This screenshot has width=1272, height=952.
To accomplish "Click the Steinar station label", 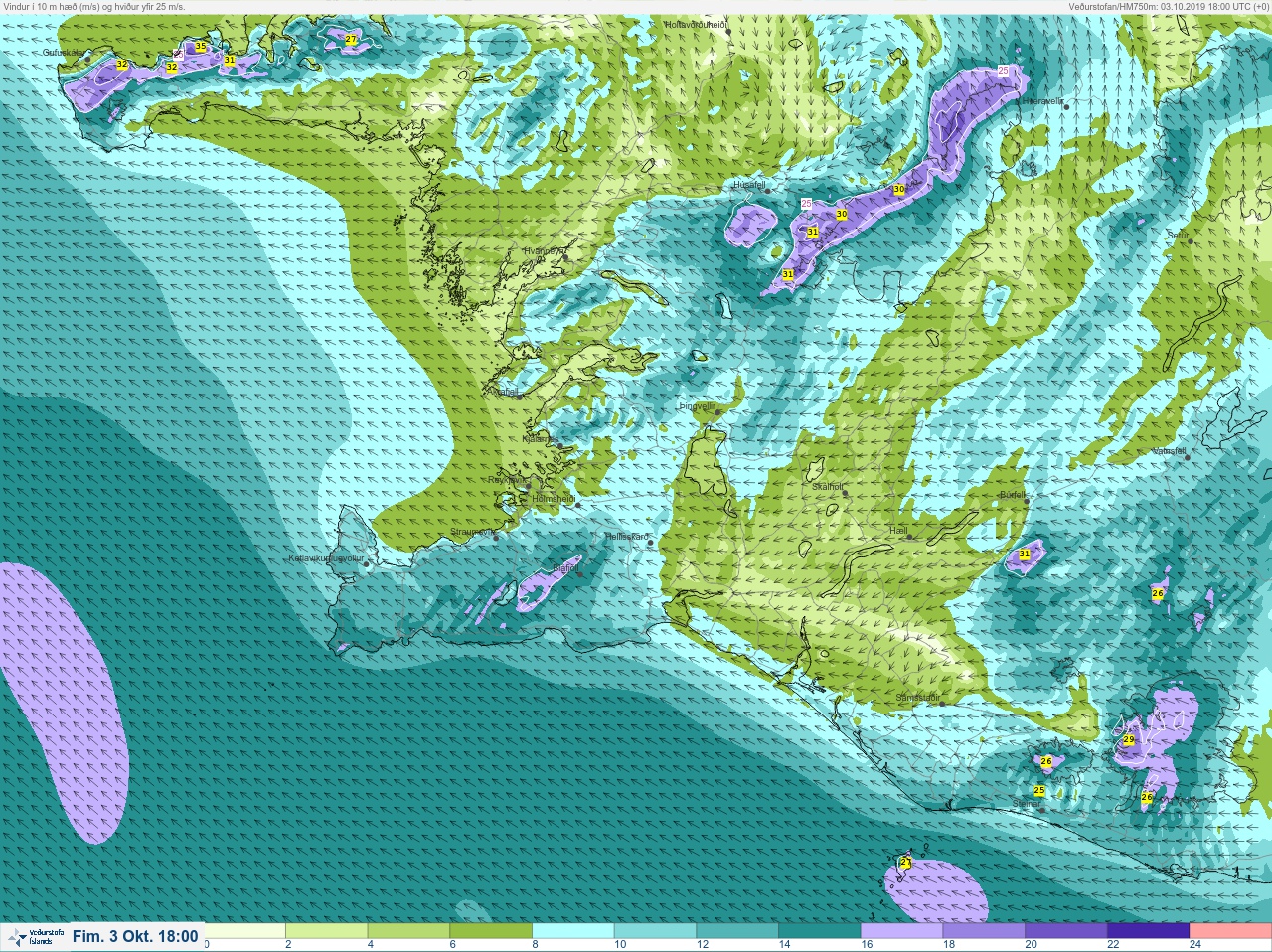I will [1025, 803].
